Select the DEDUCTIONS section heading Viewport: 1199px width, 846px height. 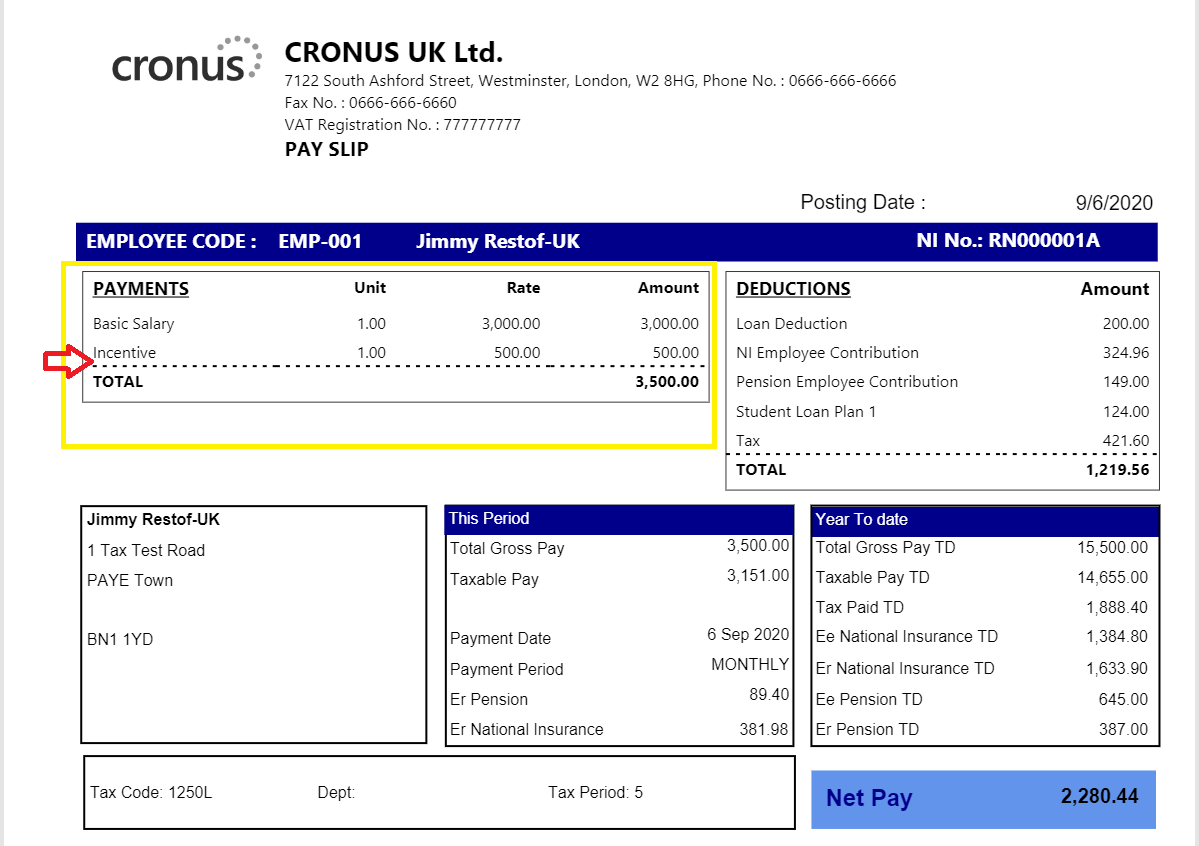click(x=793, y=289)
